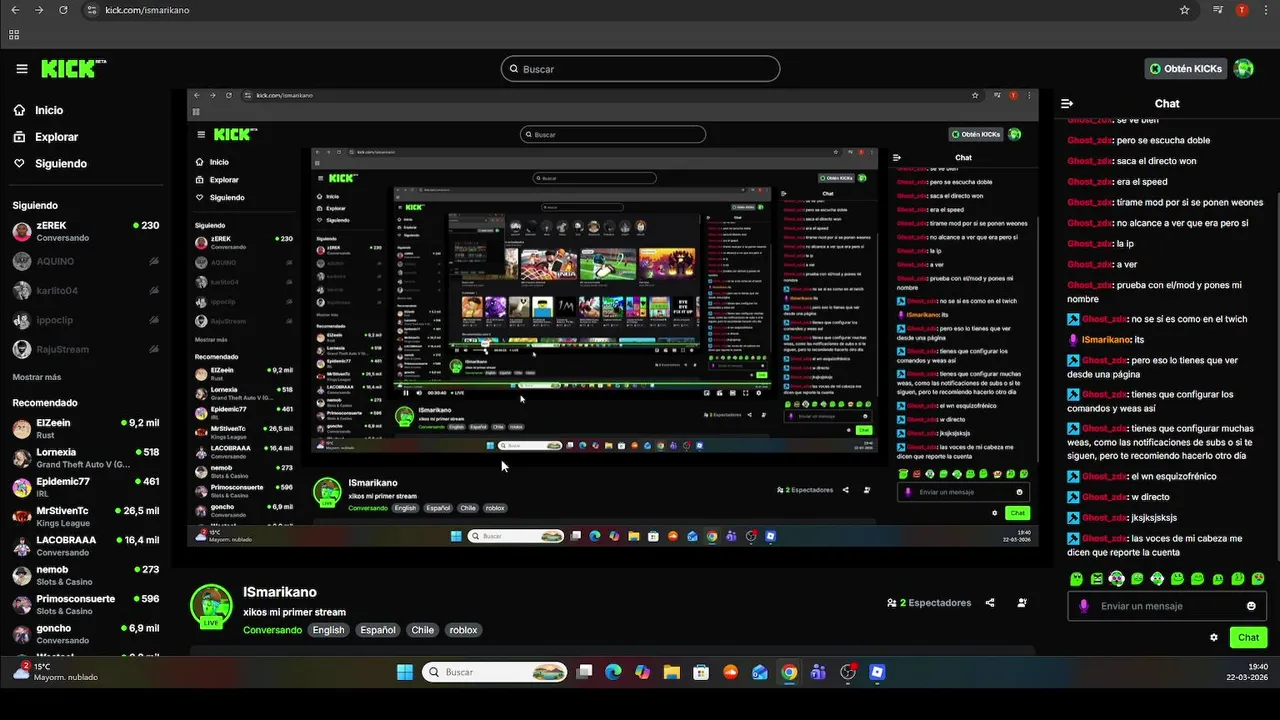This screenshot has height=720, width=1280.
Task: Click the purple microphone icon in chat box
Action: (x=1084, y=606)
